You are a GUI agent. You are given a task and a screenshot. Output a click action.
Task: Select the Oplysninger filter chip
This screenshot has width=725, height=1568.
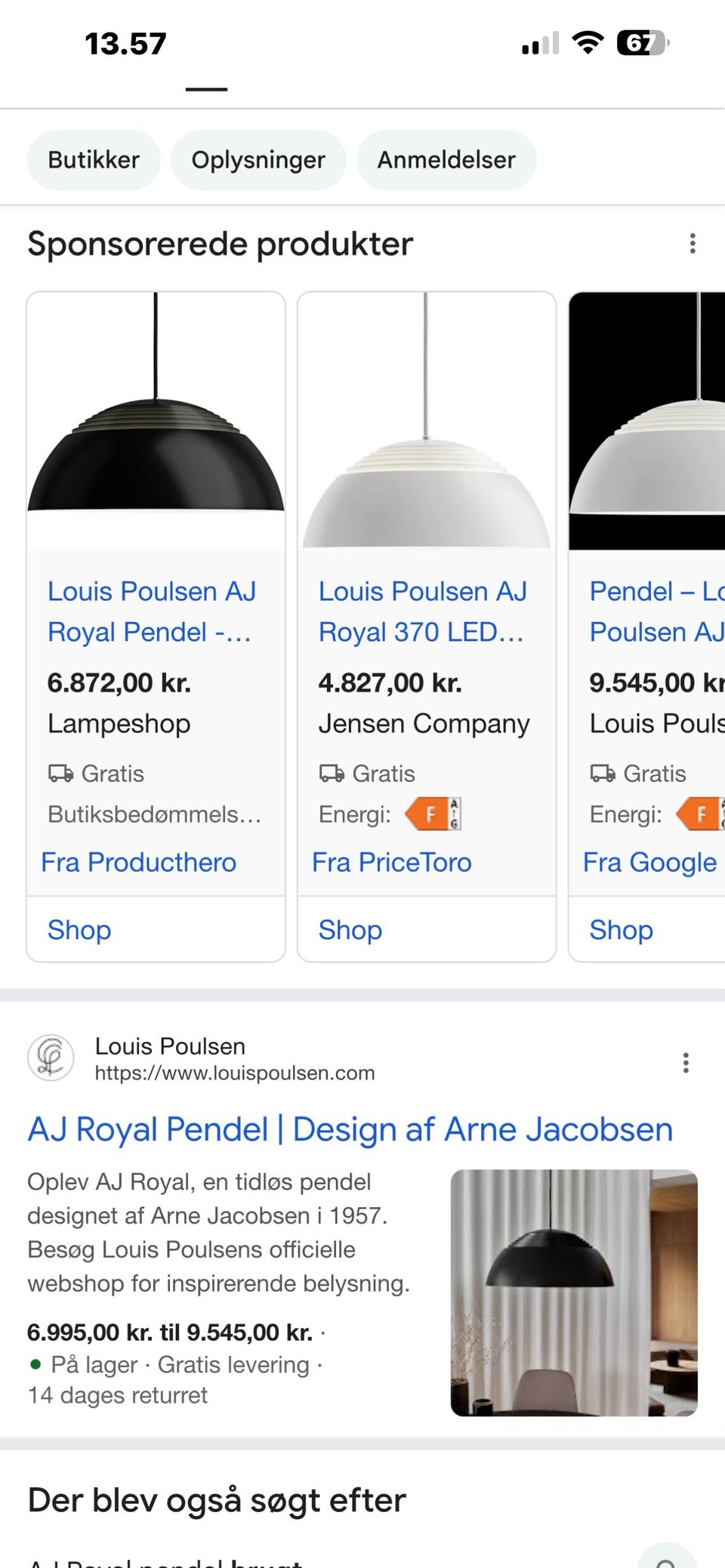click(x=258, y=160)
